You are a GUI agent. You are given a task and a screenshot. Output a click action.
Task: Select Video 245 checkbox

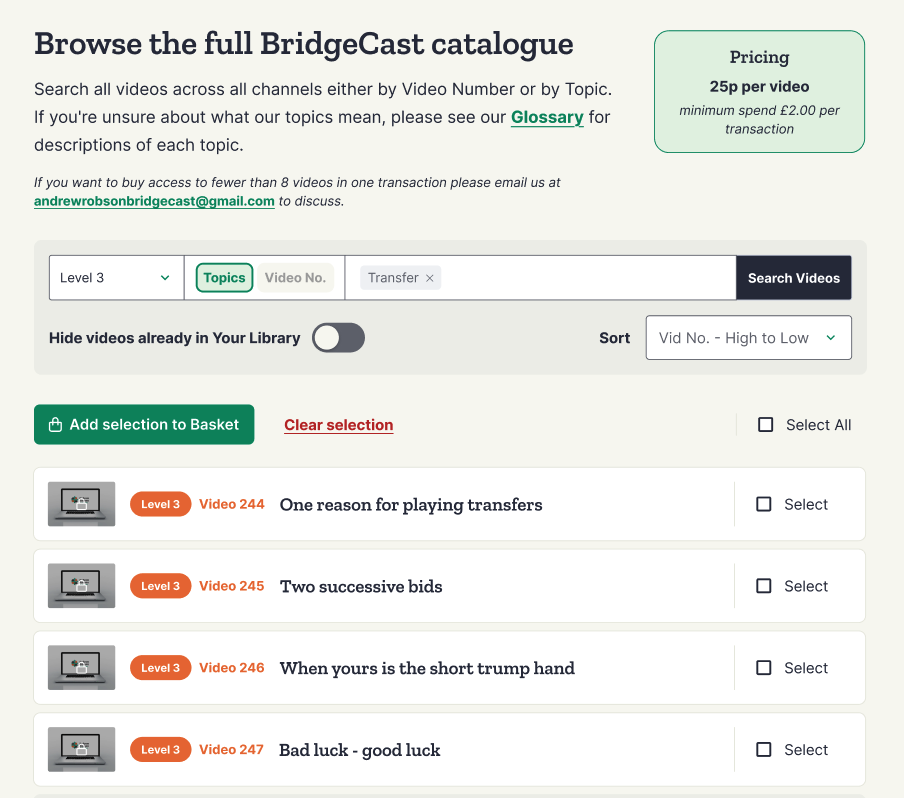point(763,586)
